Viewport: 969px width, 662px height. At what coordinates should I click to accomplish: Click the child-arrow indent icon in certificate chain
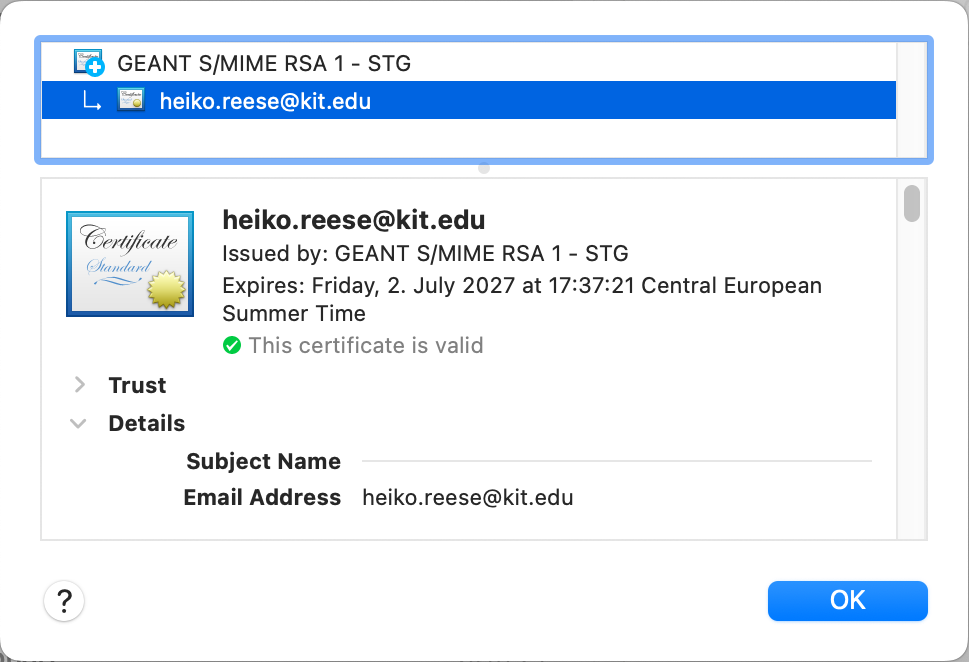point(92,102)
